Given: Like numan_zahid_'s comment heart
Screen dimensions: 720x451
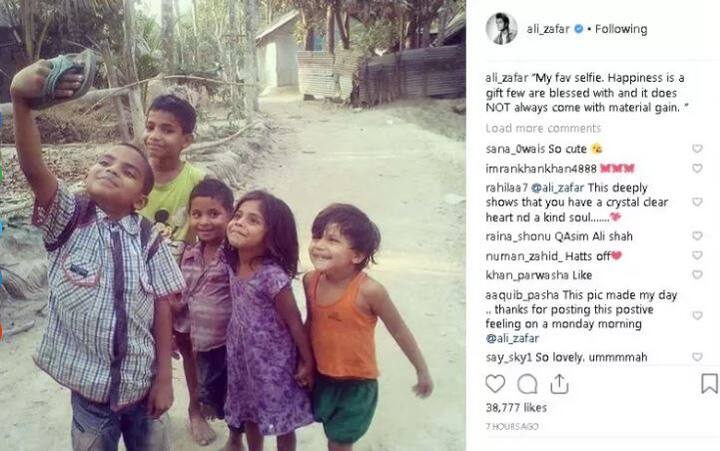Looking at the screenshot, I should pos(697,255).
